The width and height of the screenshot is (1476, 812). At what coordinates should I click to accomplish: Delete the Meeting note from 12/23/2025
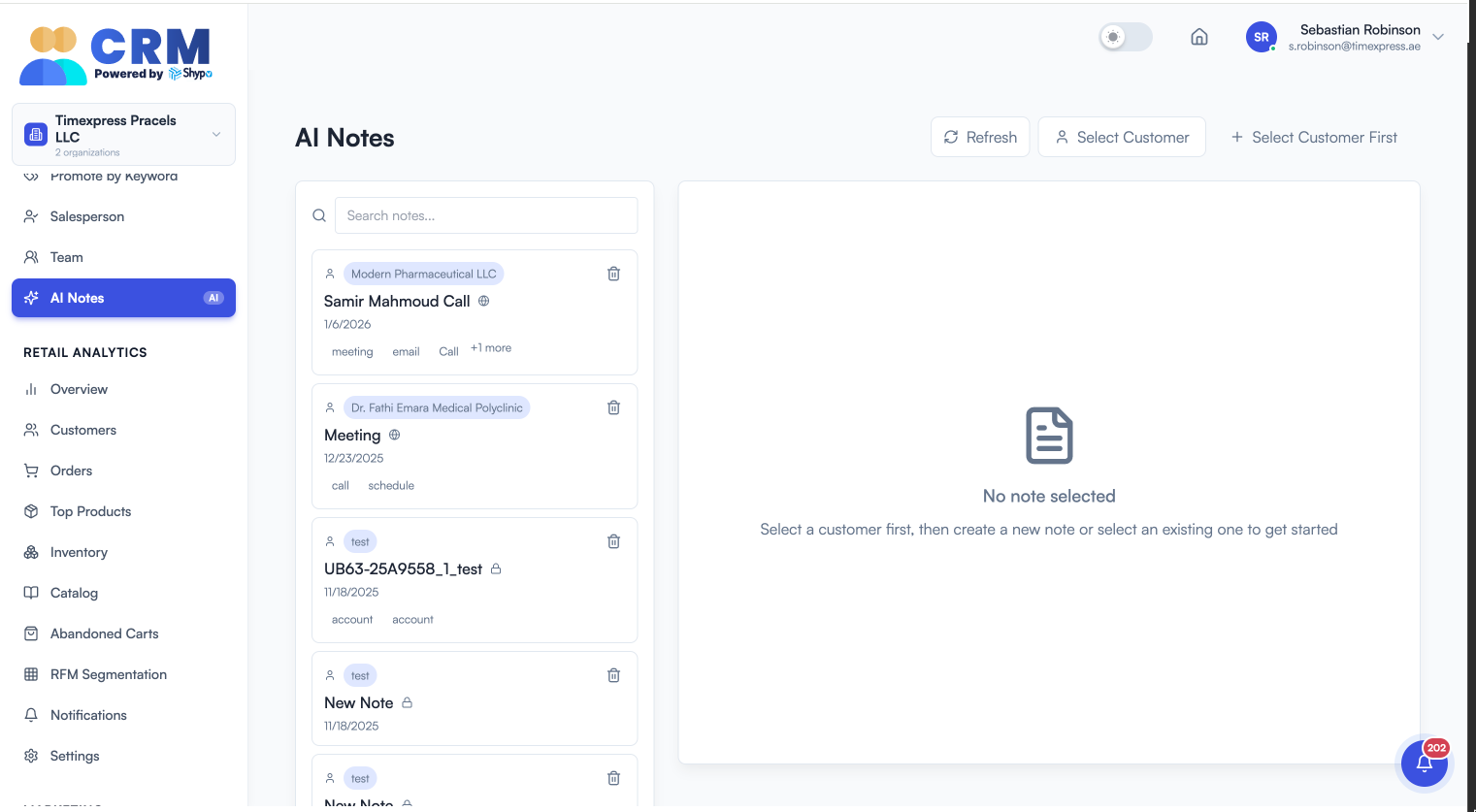click(x=613, y=407)
